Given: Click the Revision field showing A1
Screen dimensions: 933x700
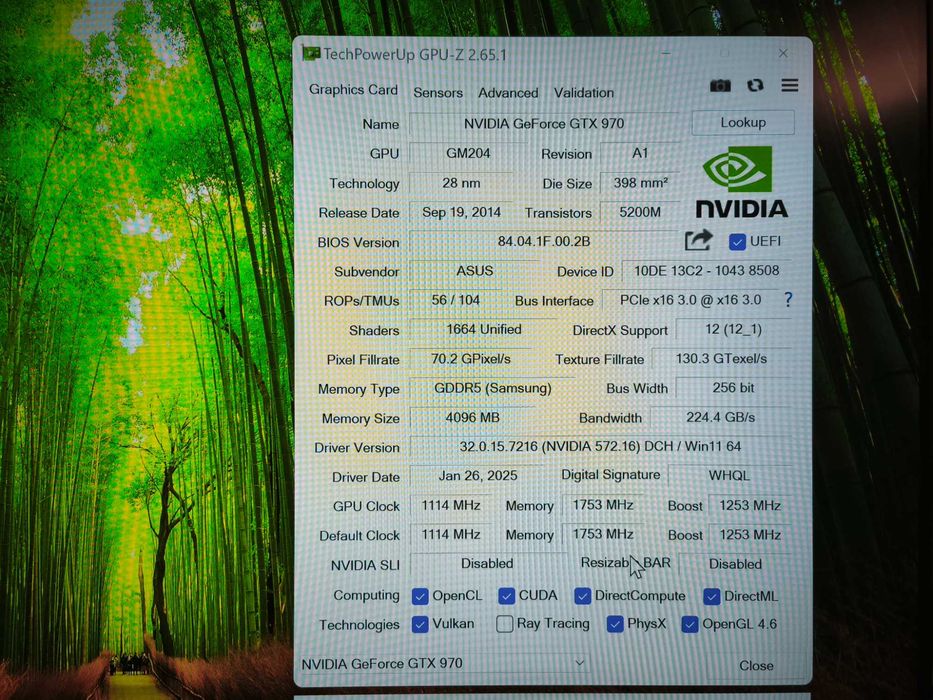Looking at the screenshot, I should 640,154.
